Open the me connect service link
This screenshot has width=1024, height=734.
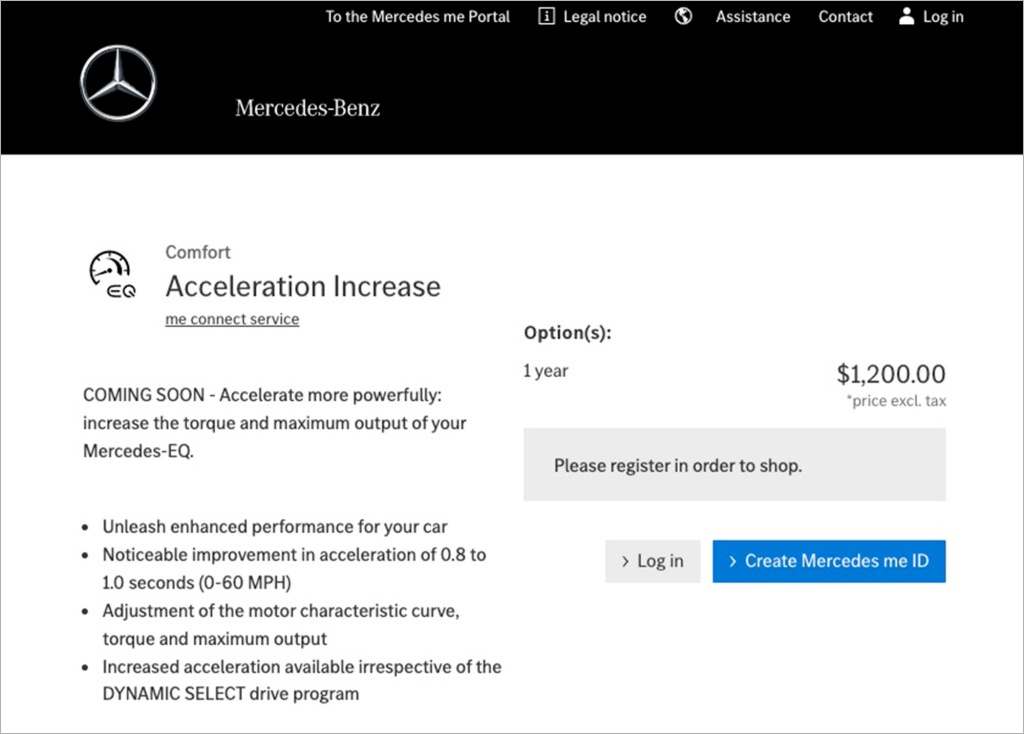point(232,319)
